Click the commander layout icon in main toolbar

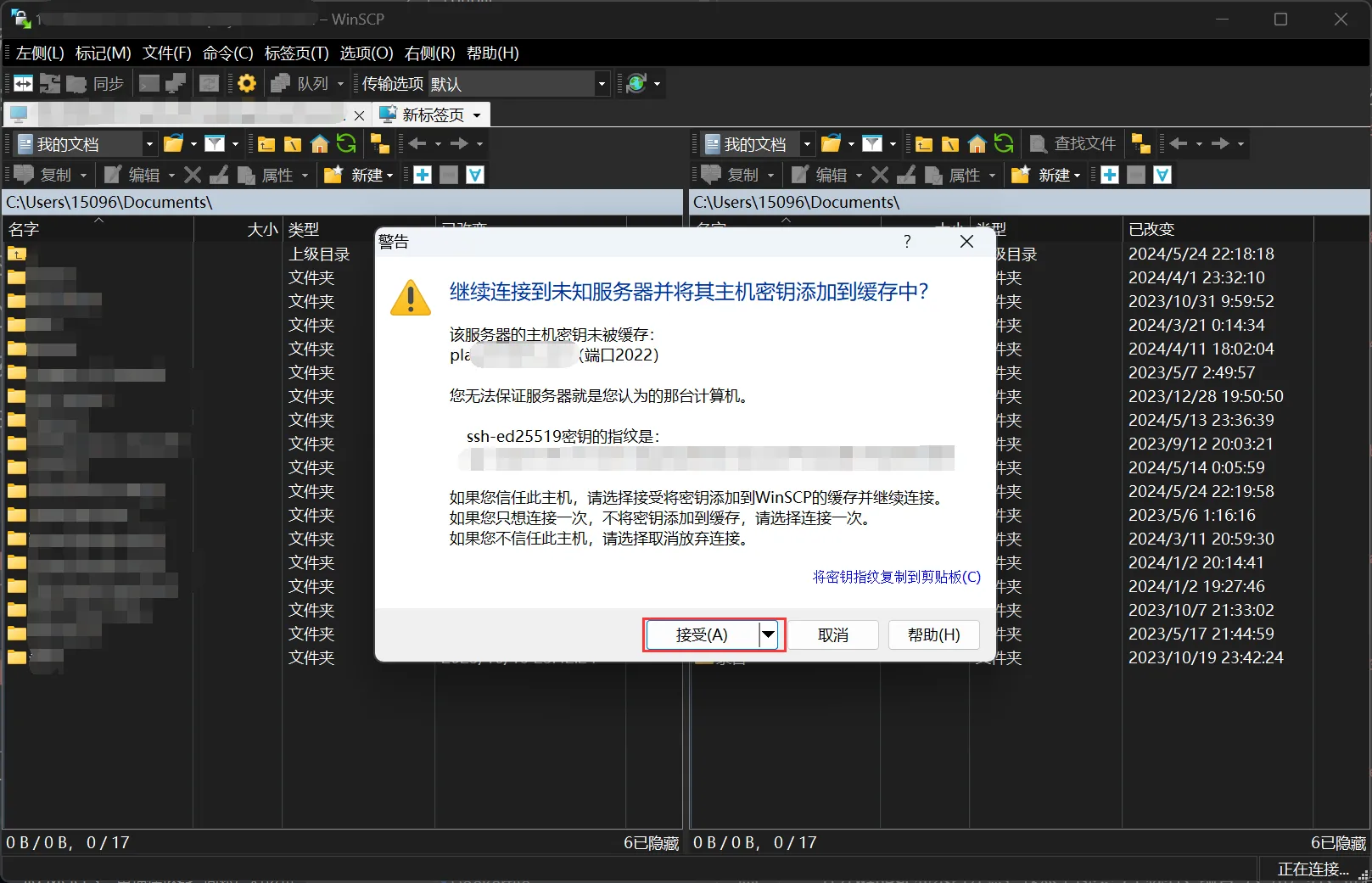[24, 83]
